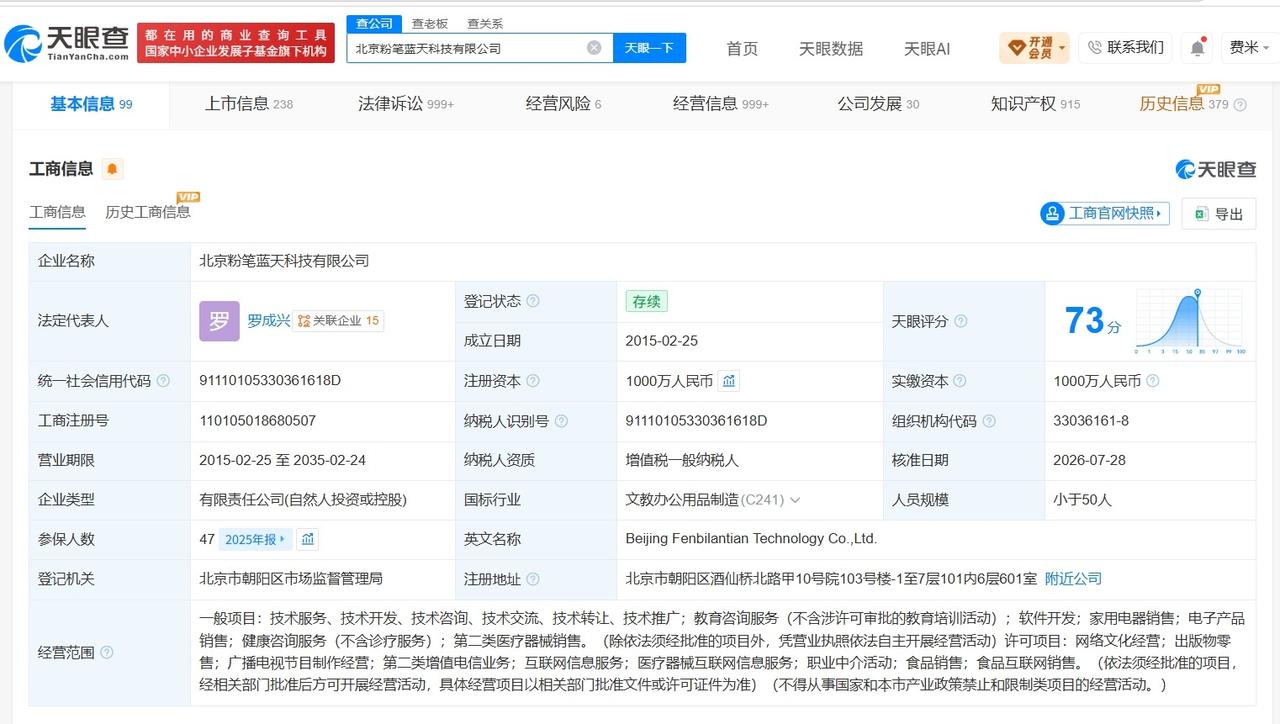Click help icon beside 实缴资本 label
1280x724 pixels.
pyautogui.click(x=960, y=381)
